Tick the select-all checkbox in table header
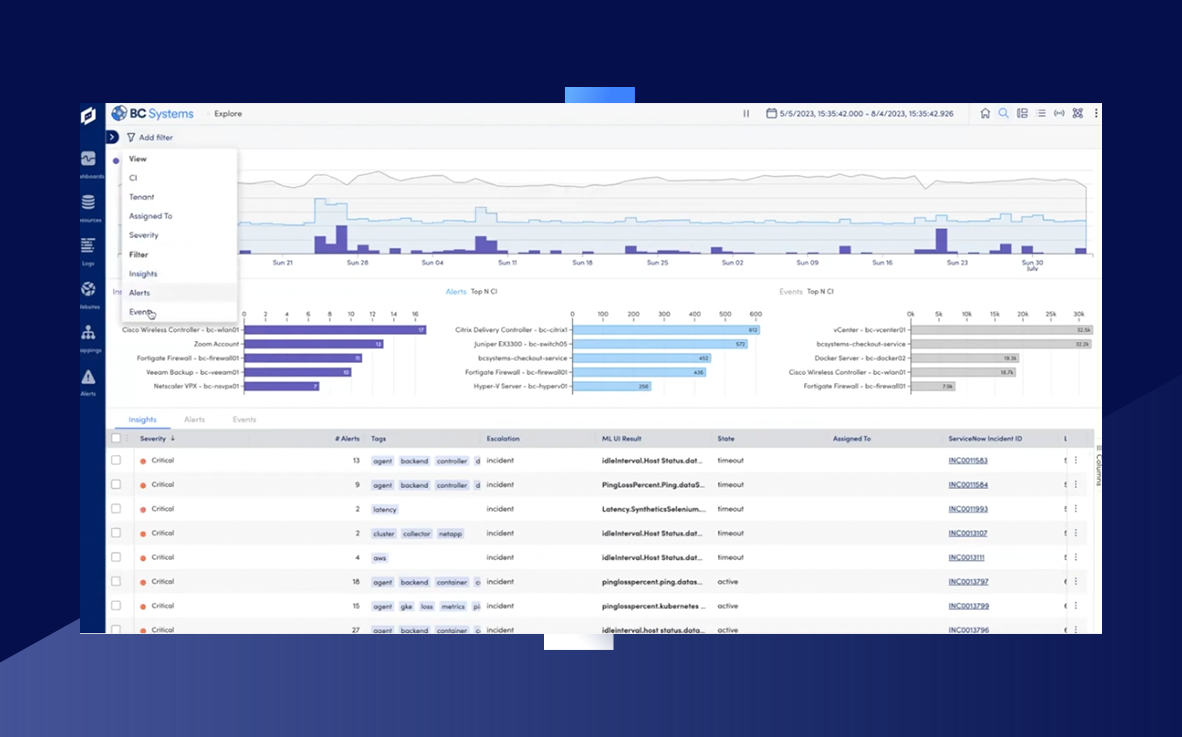This screenshot has height=737, width=1182. click(x=116, y=439)
